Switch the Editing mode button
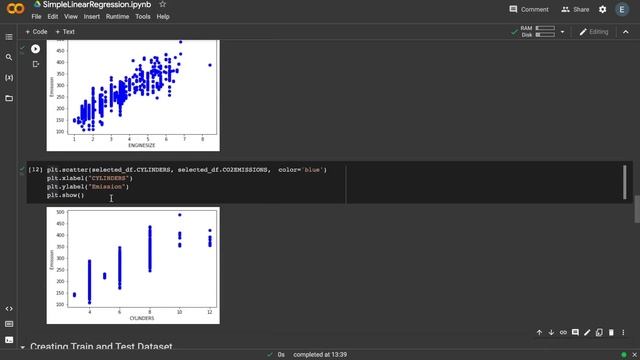 [594, 32]
